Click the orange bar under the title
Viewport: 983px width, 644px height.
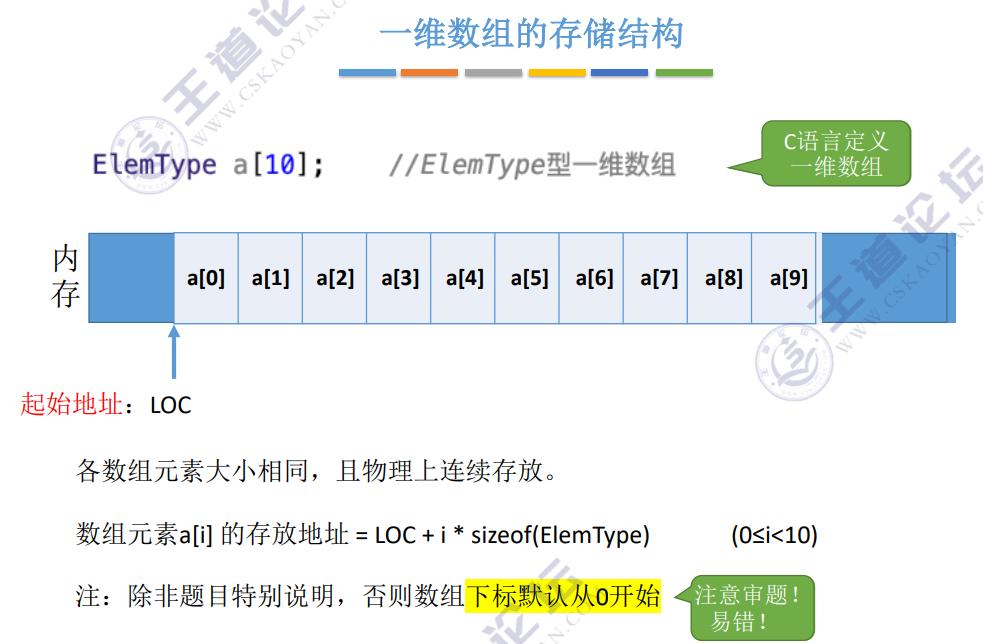[429, 73]
